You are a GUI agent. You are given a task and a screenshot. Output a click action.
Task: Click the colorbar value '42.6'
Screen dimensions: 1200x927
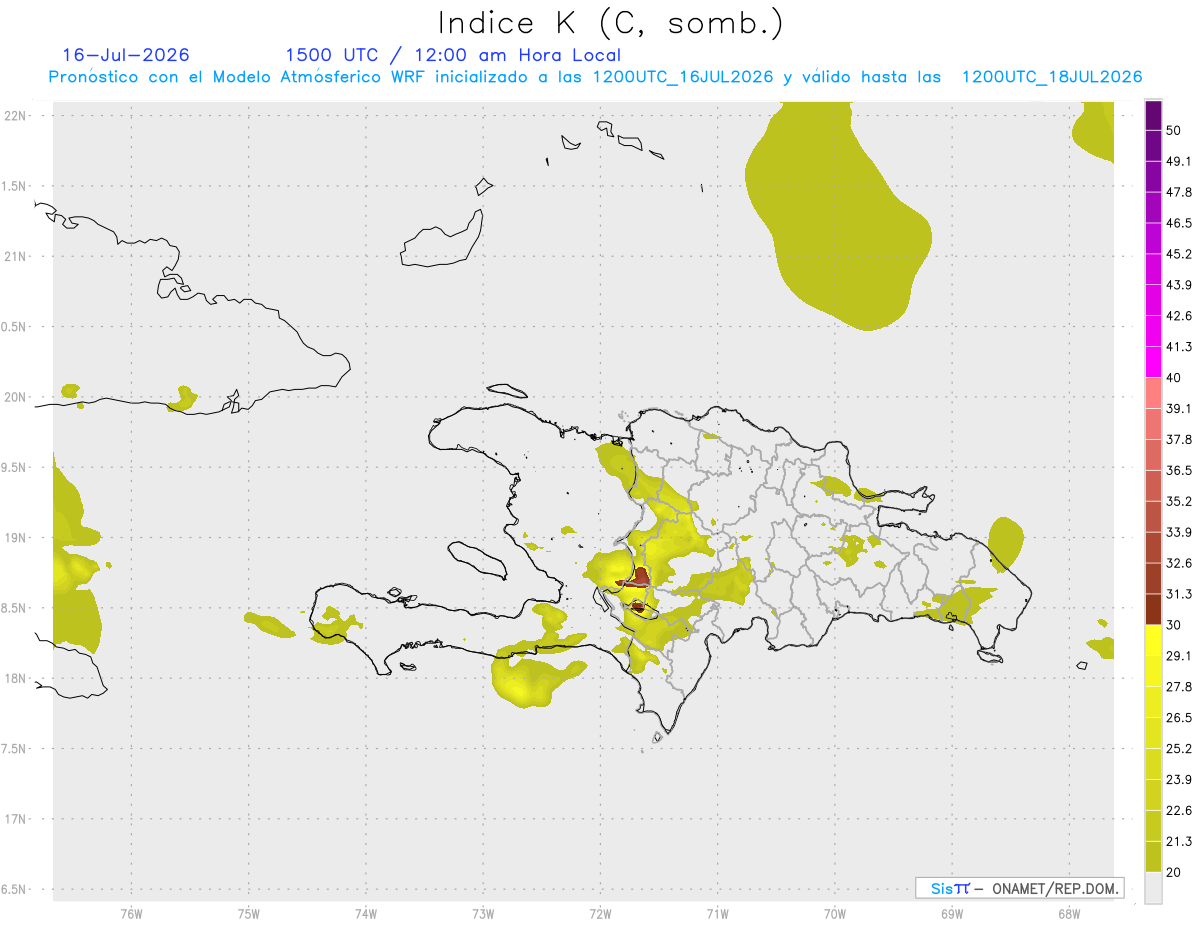point(1179,316)
